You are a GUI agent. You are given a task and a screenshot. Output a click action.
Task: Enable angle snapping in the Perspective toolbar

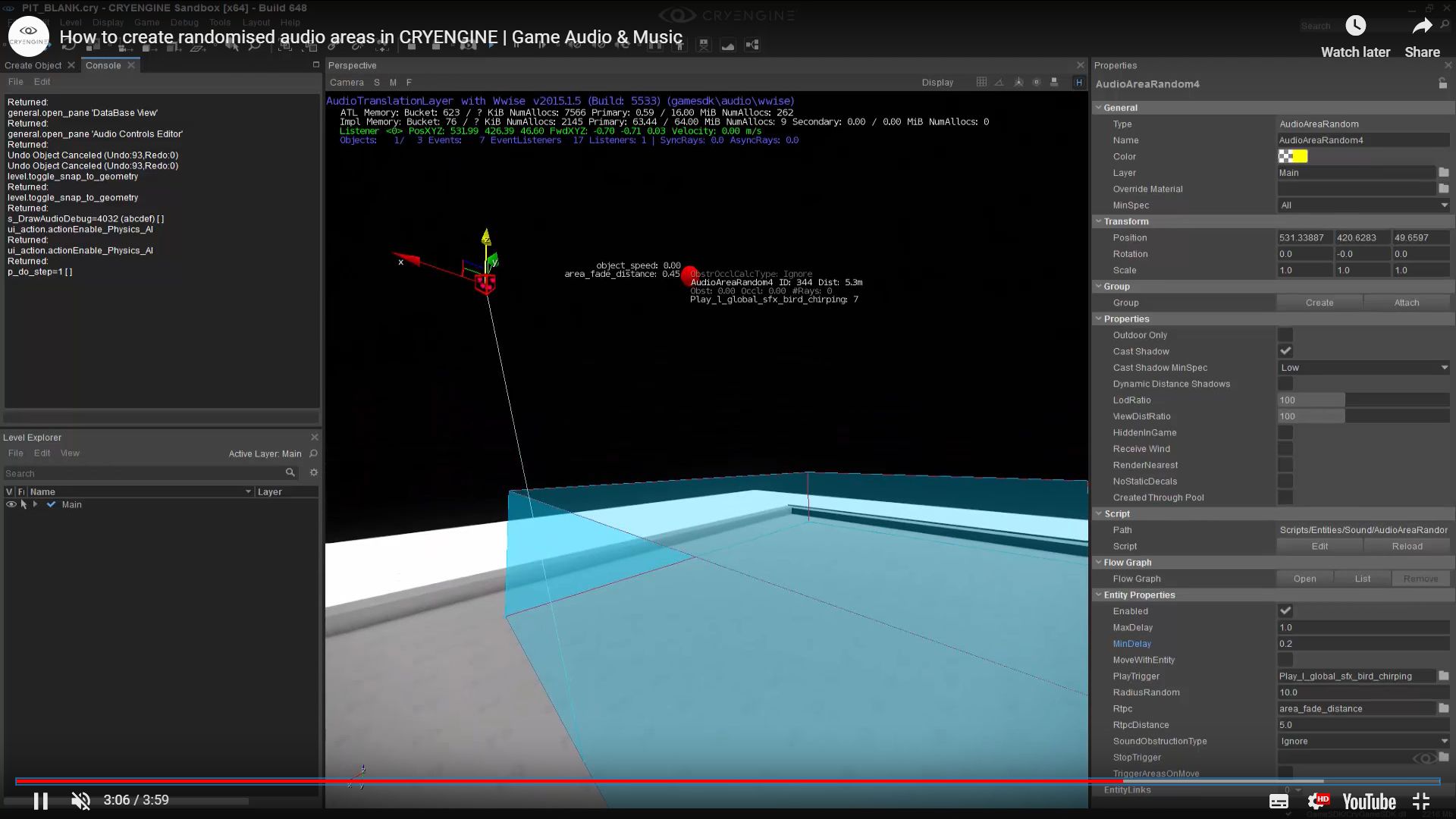coord(999,82)
